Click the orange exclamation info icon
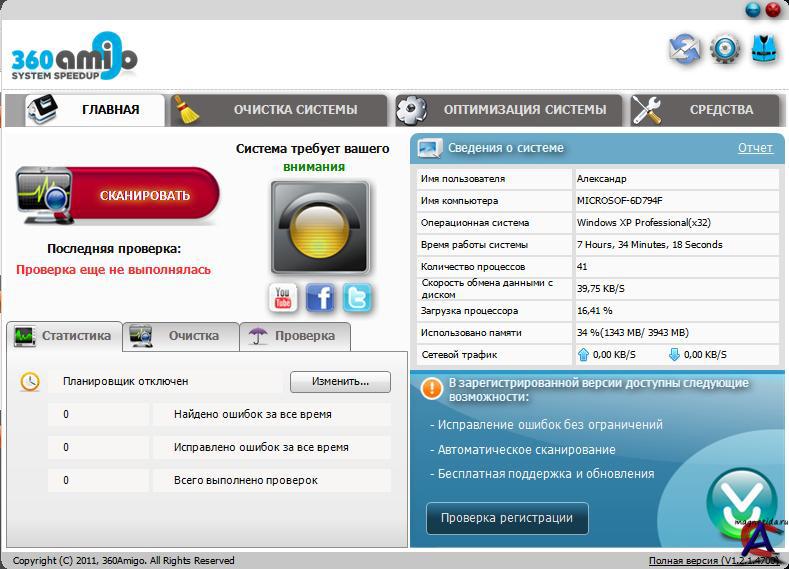Viewport: 789px width, 569px height. [x=431, y=388]
